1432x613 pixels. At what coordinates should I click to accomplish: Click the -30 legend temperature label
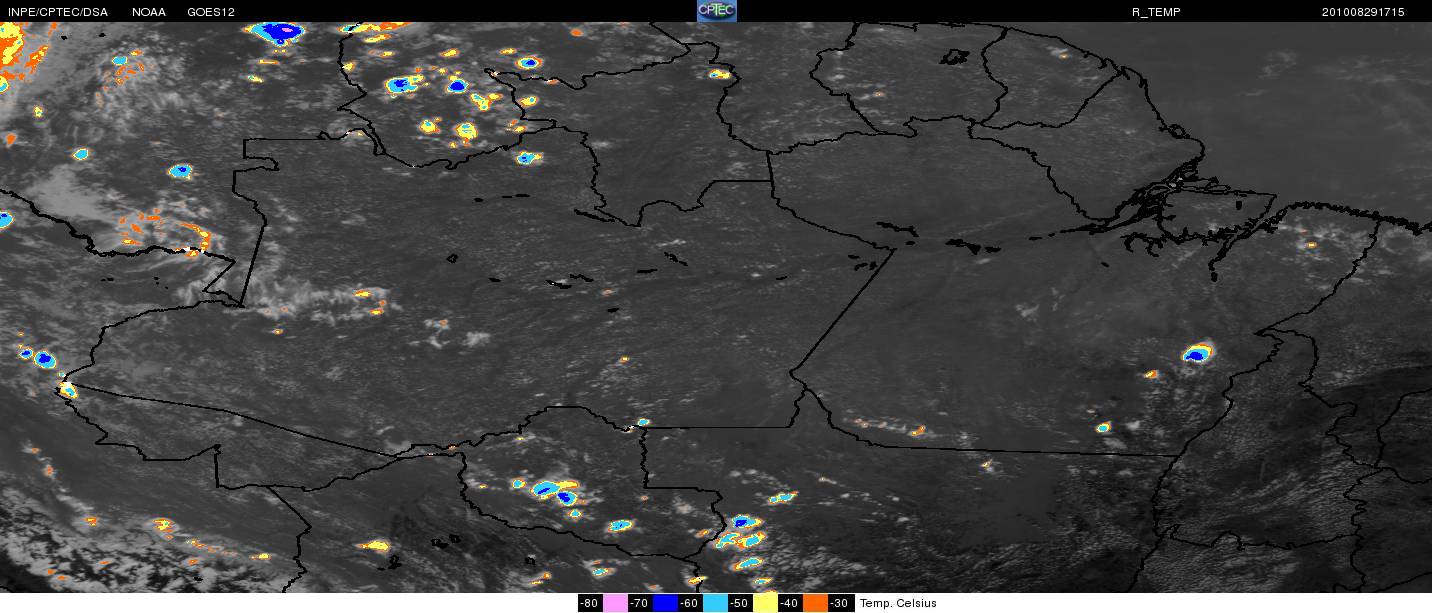pyautogui.click(x=839, y=603)
